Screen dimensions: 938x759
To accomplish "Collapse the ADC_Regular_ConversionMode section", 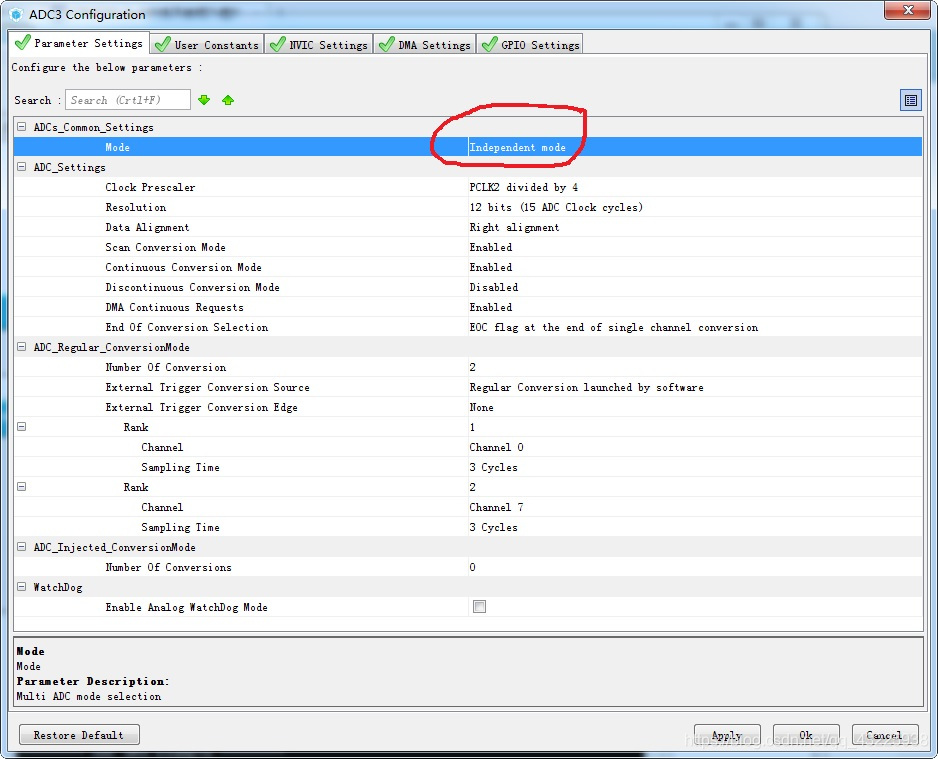I will [x=22, y=347].
